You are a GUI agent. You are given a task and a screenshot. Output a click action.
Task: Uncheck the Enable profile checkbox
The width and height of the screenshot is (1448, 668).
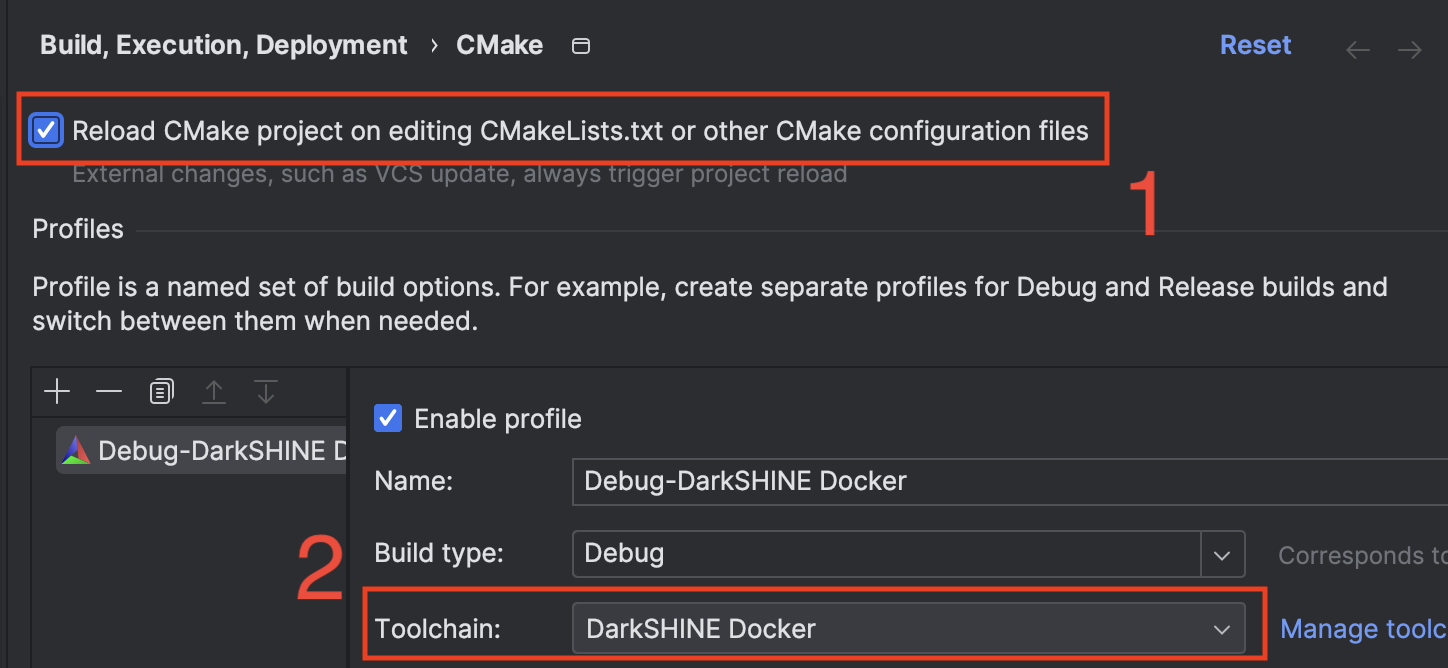pos(388,418)
